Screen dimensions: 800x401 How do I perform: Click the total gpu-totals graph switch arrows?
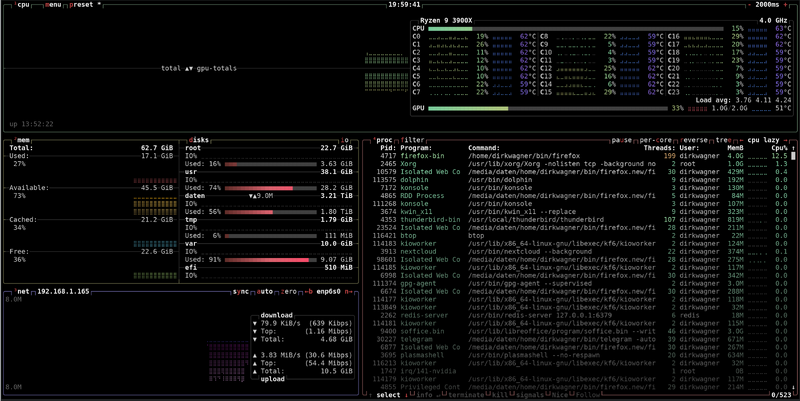pyautogui.click(x=188, y=68)
